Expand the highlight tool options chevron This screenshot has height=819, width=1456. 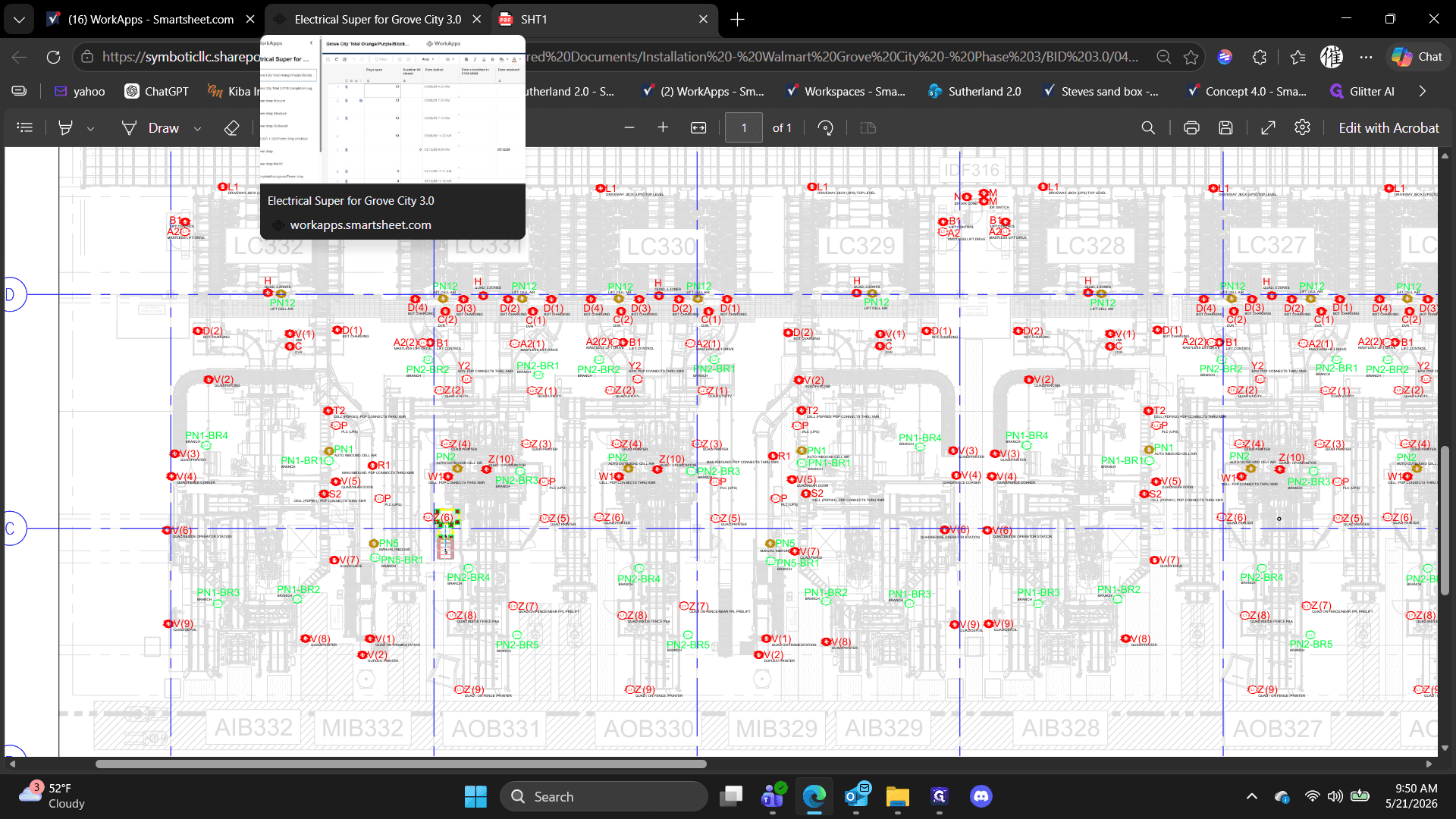coord(90,129)
